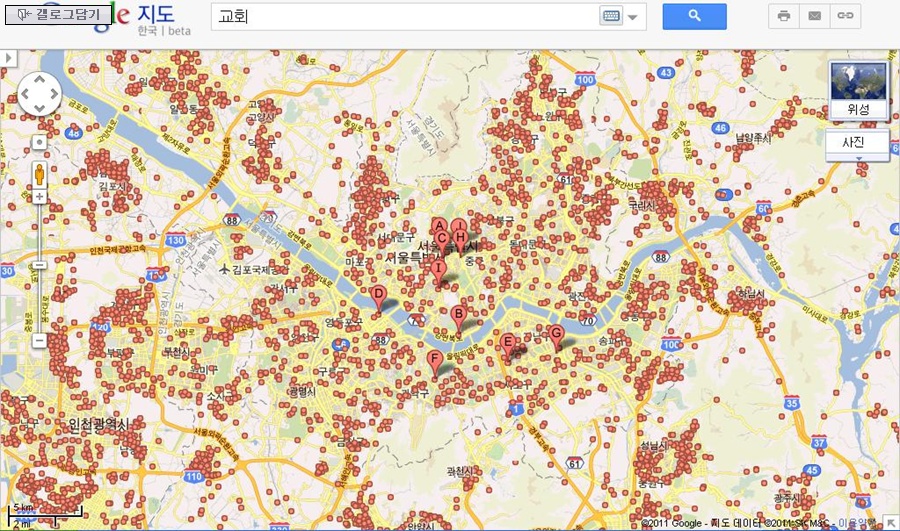Click the 남양주시 map label
This screenshot has width=900, height=531.
pyautogui.click(x=754, y=139)
